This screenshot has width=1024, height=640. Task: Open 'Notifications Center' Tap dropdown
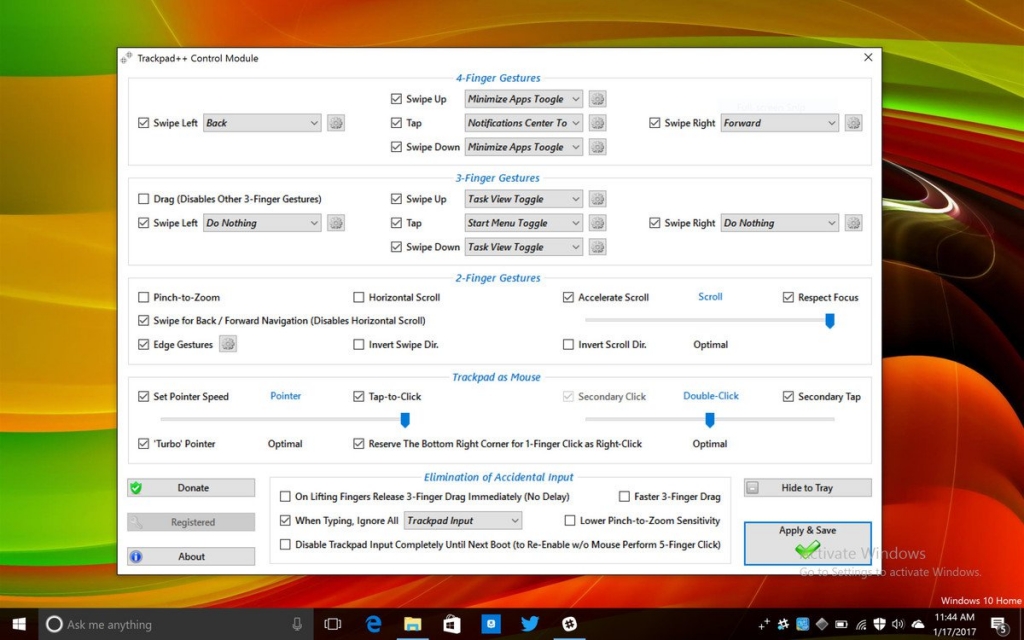pos(523,123)
